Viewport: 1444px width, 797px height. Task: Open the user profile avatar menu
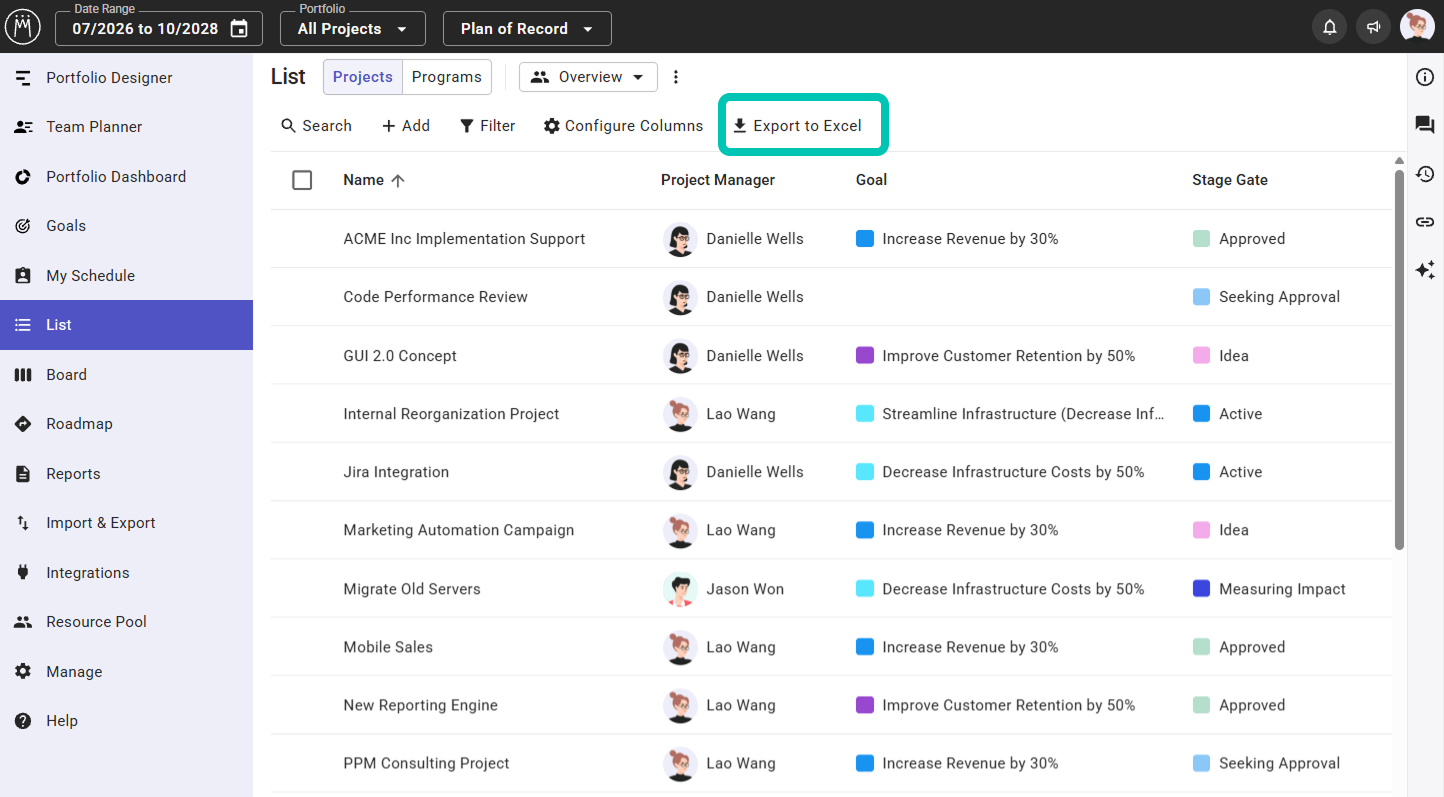[1417, 27]
